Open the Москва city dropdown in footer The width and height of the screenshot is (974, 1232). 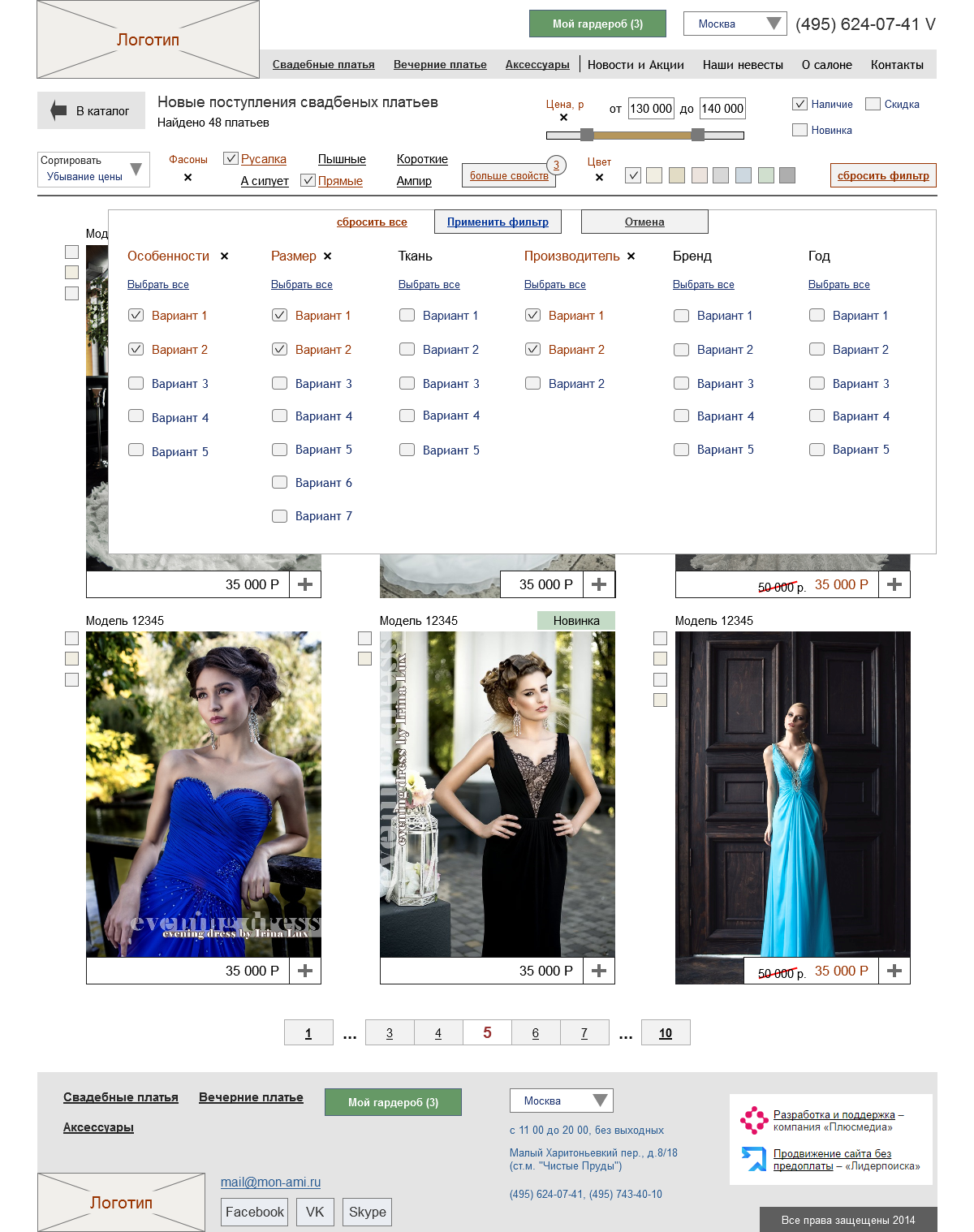coord(561,1101)
